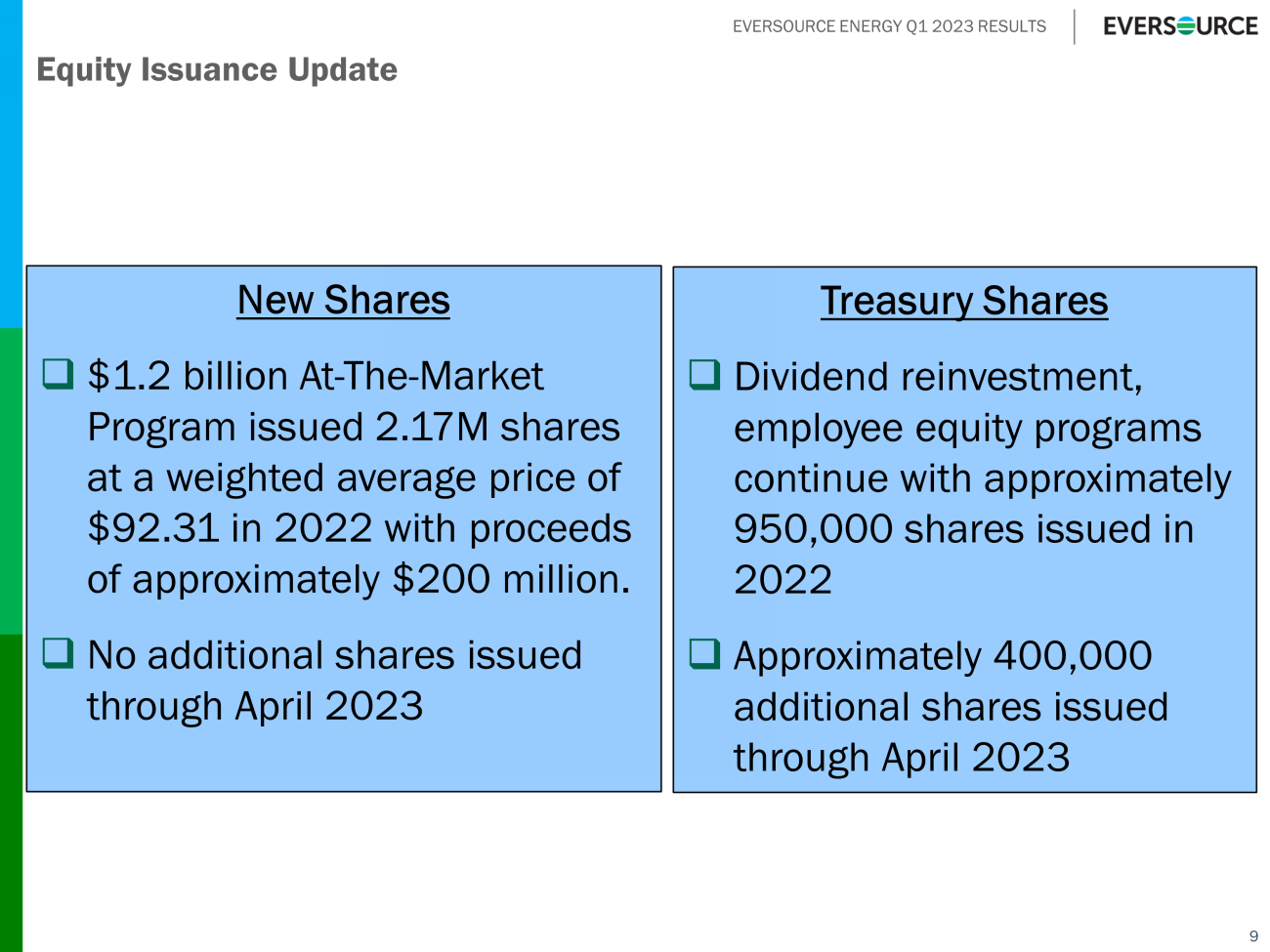Click the green-blue globe in the Eversource logo
The width and height of the screenshot is (1270, 952).
point(1185,26)
